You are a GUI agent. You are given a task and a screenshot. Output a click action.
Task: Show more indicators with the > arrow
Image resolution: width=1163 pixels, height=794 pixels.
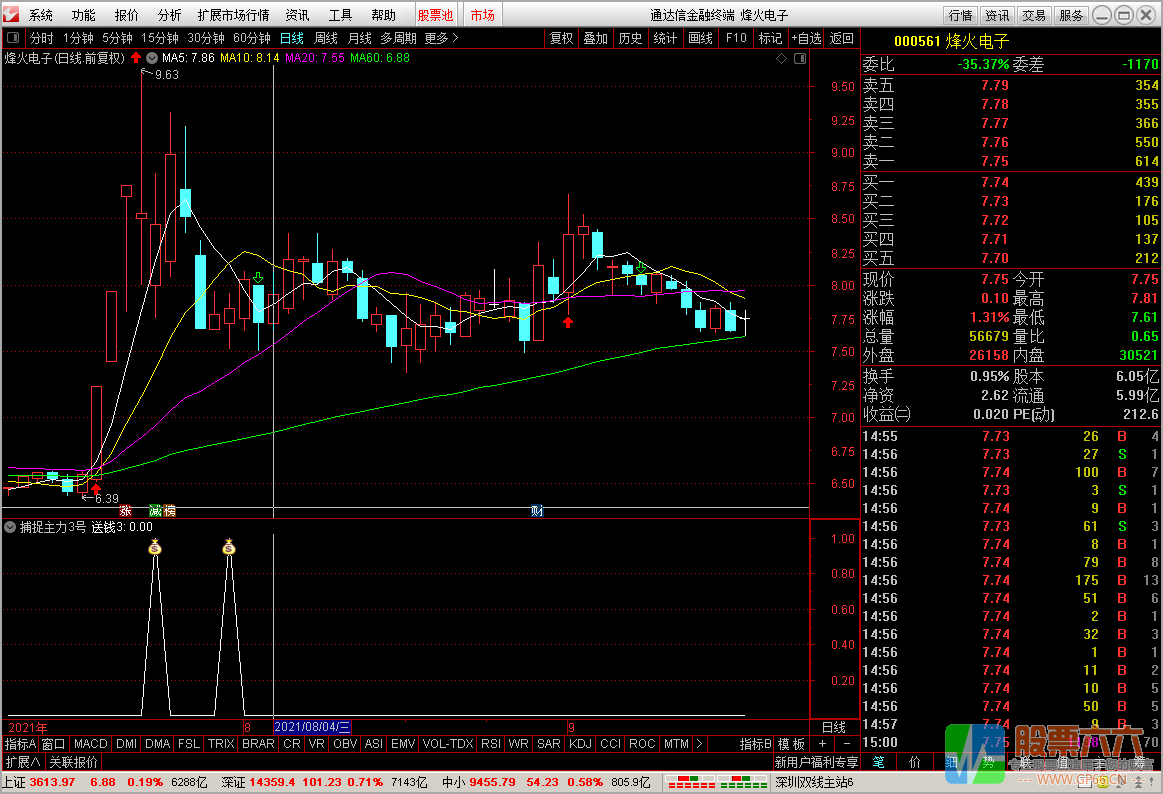click(699, 744)
